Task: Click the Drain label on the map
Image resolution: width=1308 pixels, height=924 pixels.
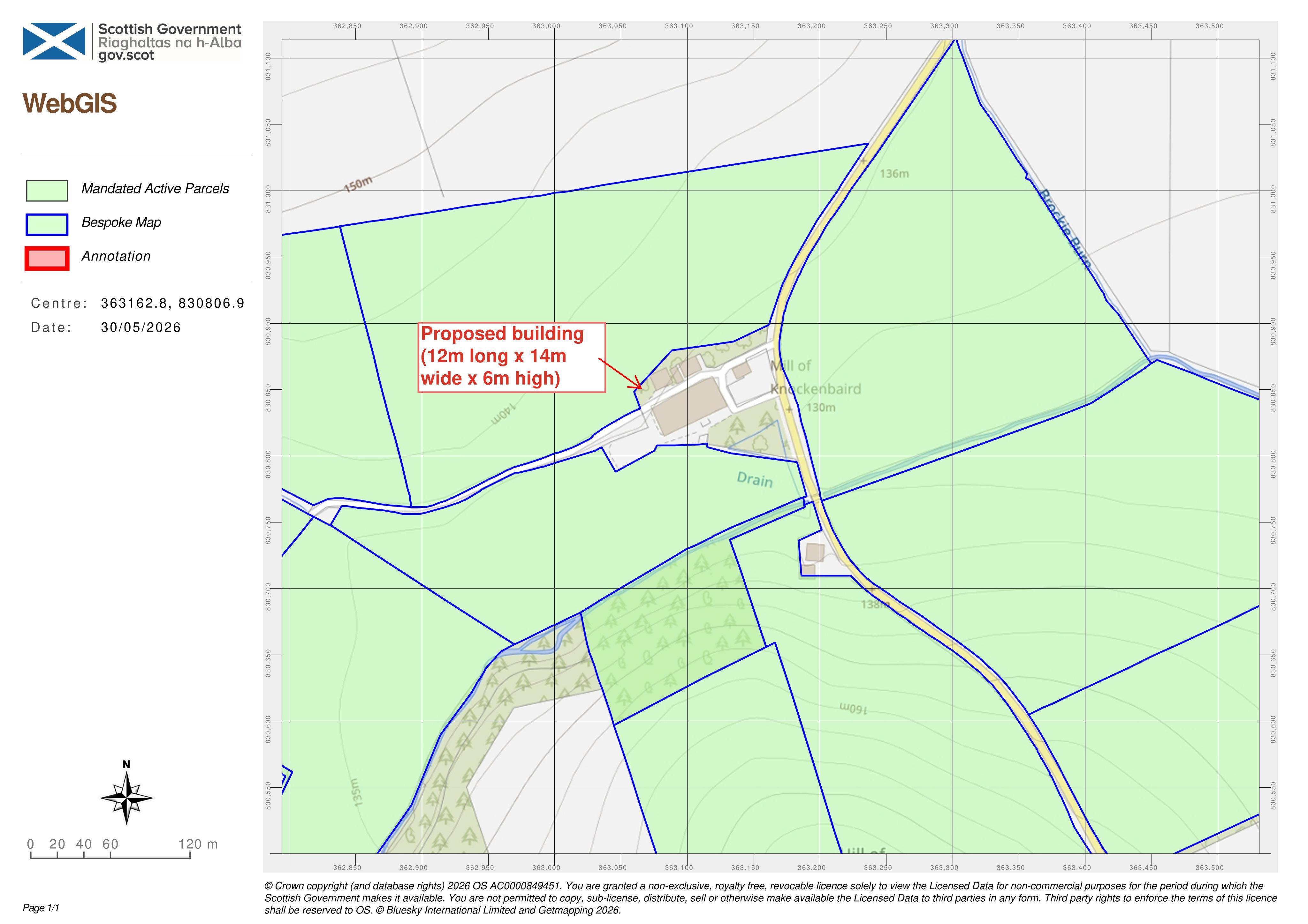Action: pos(755,479)
